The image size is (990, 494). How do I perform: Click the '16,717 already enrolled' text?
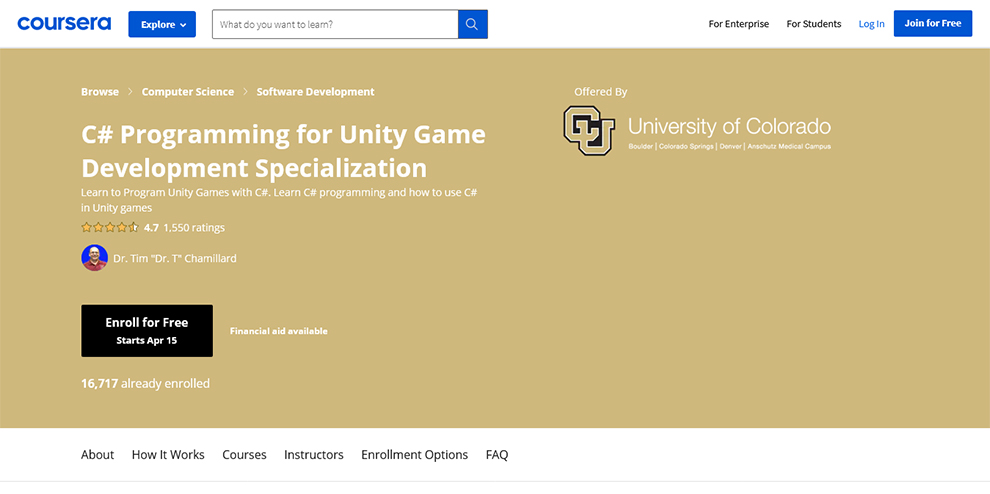coord(145,383)
